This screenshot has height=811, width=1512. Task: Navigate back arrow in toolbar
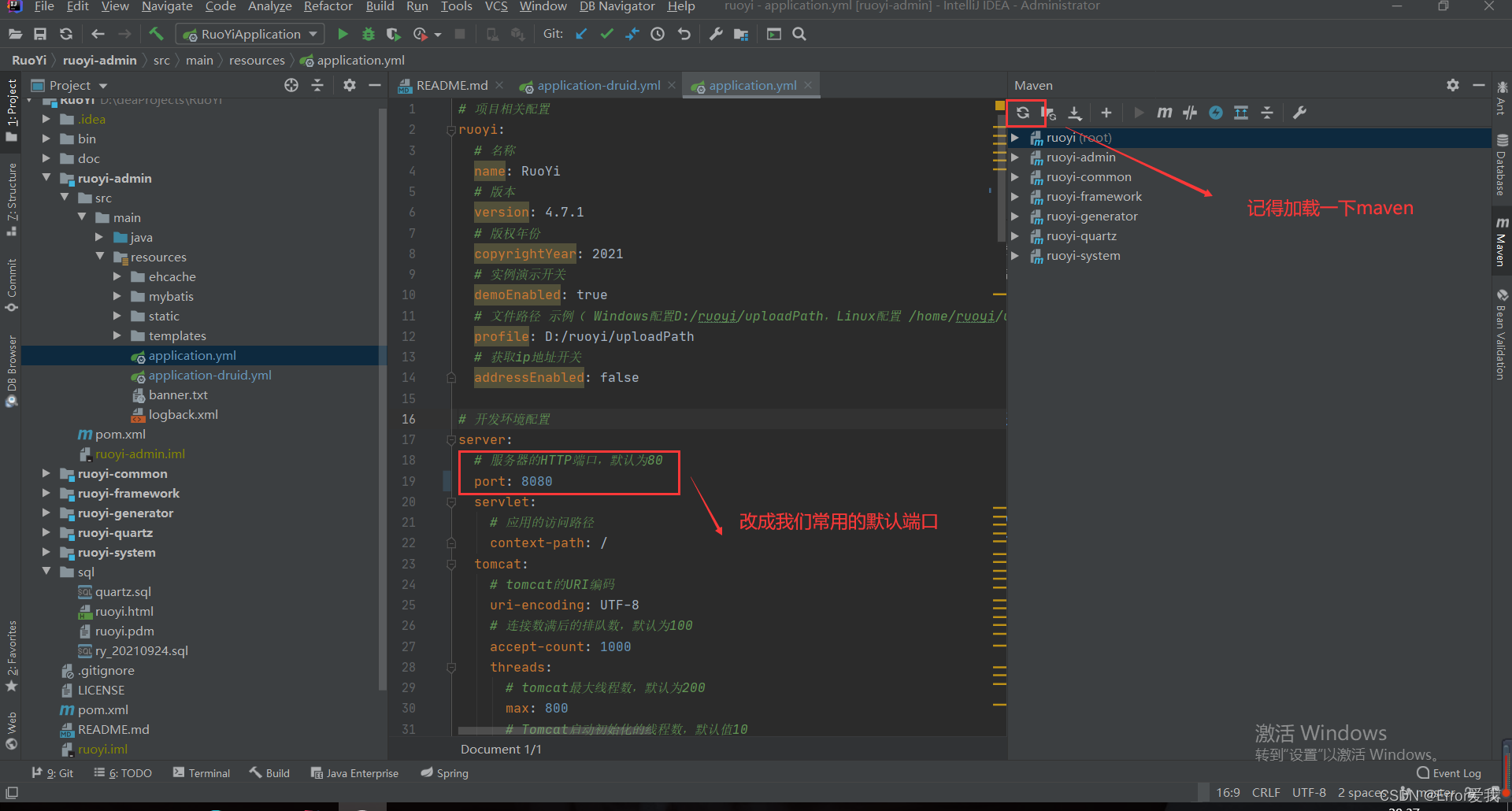[x=98, y=34]
